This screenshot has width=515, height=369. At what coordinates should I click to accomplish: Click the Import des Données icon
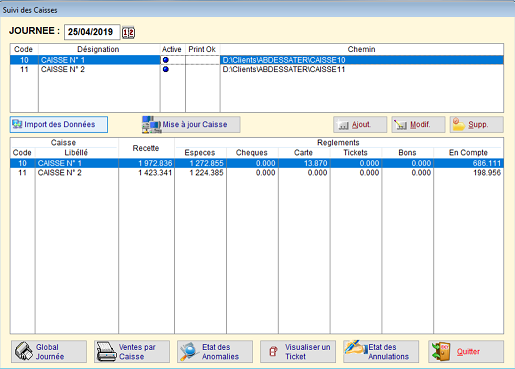tap(17, 124)
